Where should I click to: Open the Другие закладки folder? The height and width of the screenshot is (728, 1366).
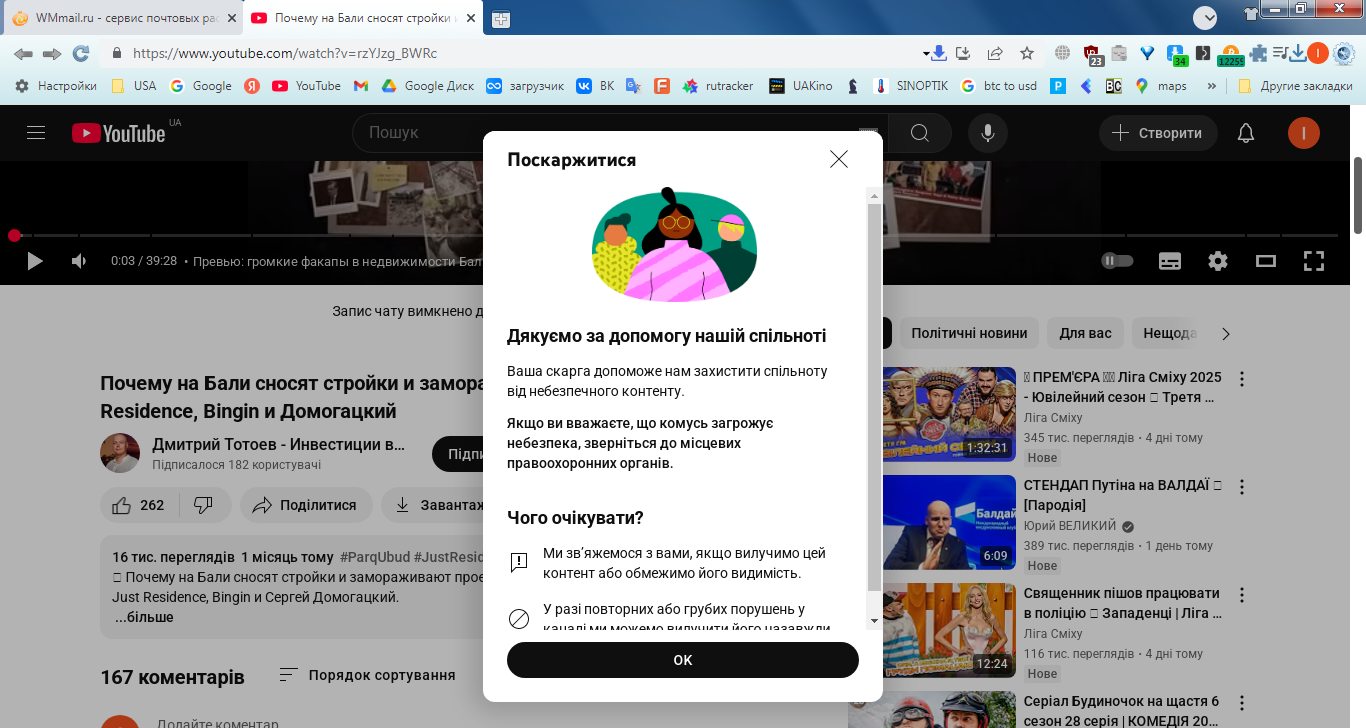[x=1295, y=86]
